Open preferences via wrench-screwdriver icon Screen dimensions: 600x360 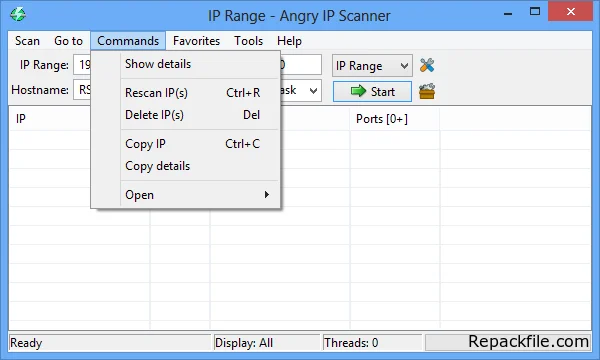click(x=427, y=65)
